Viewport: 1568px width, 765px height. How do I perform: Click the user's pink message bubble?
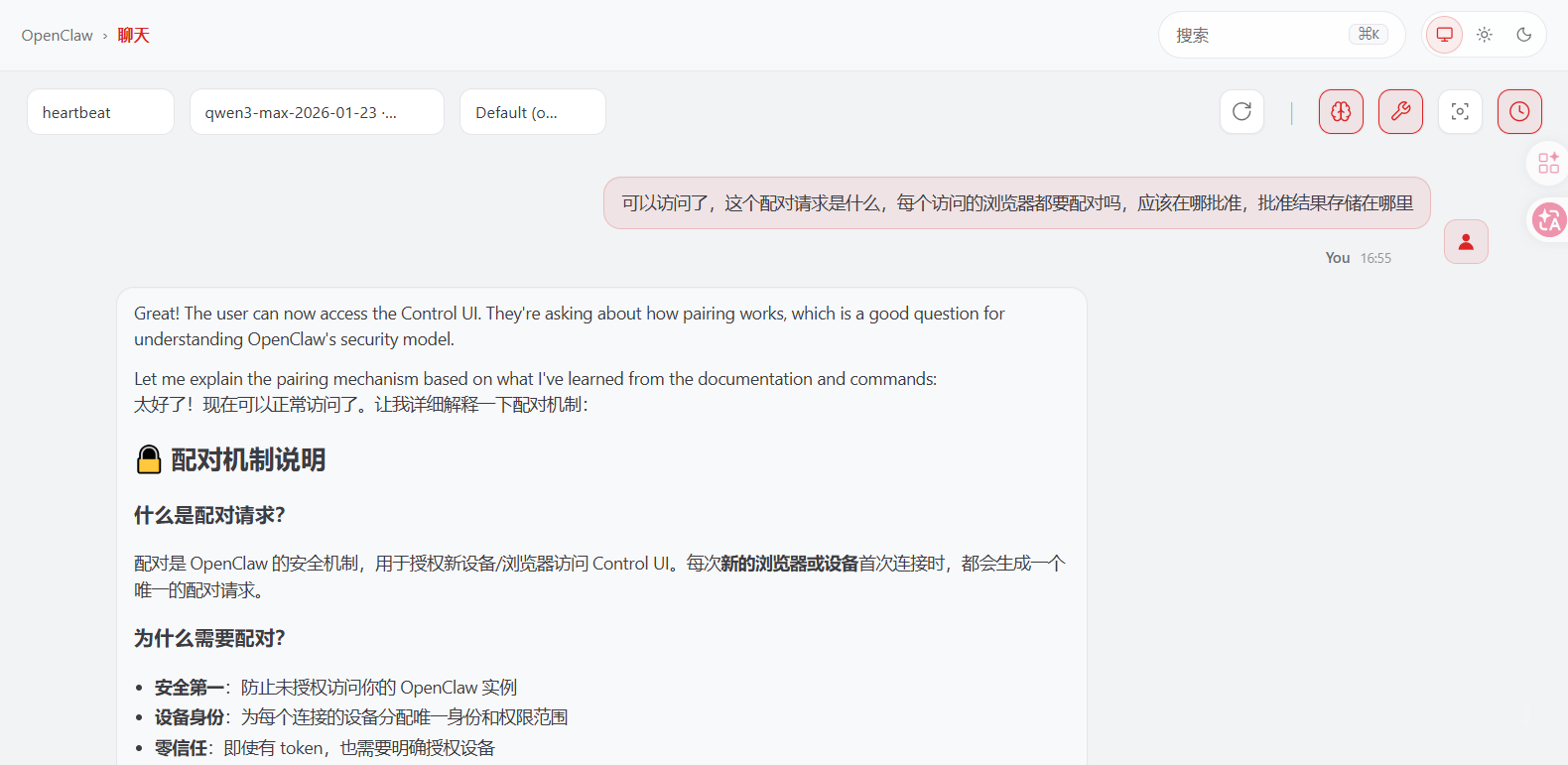[1016, 203]
